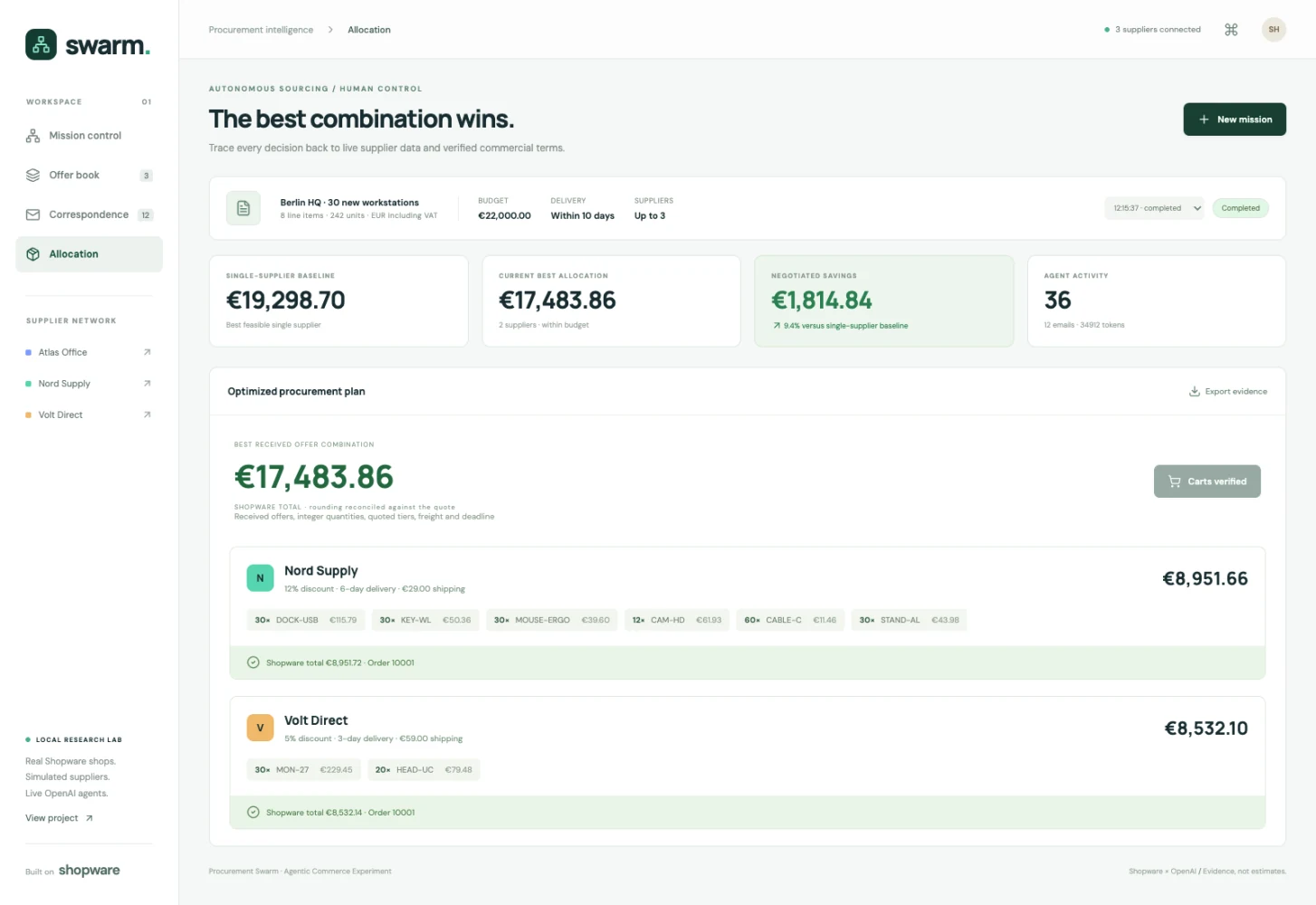Click Shopware total €8,532.14 Order 10001
Viewport: 1316px width, 905px height.
pos(340,813)
